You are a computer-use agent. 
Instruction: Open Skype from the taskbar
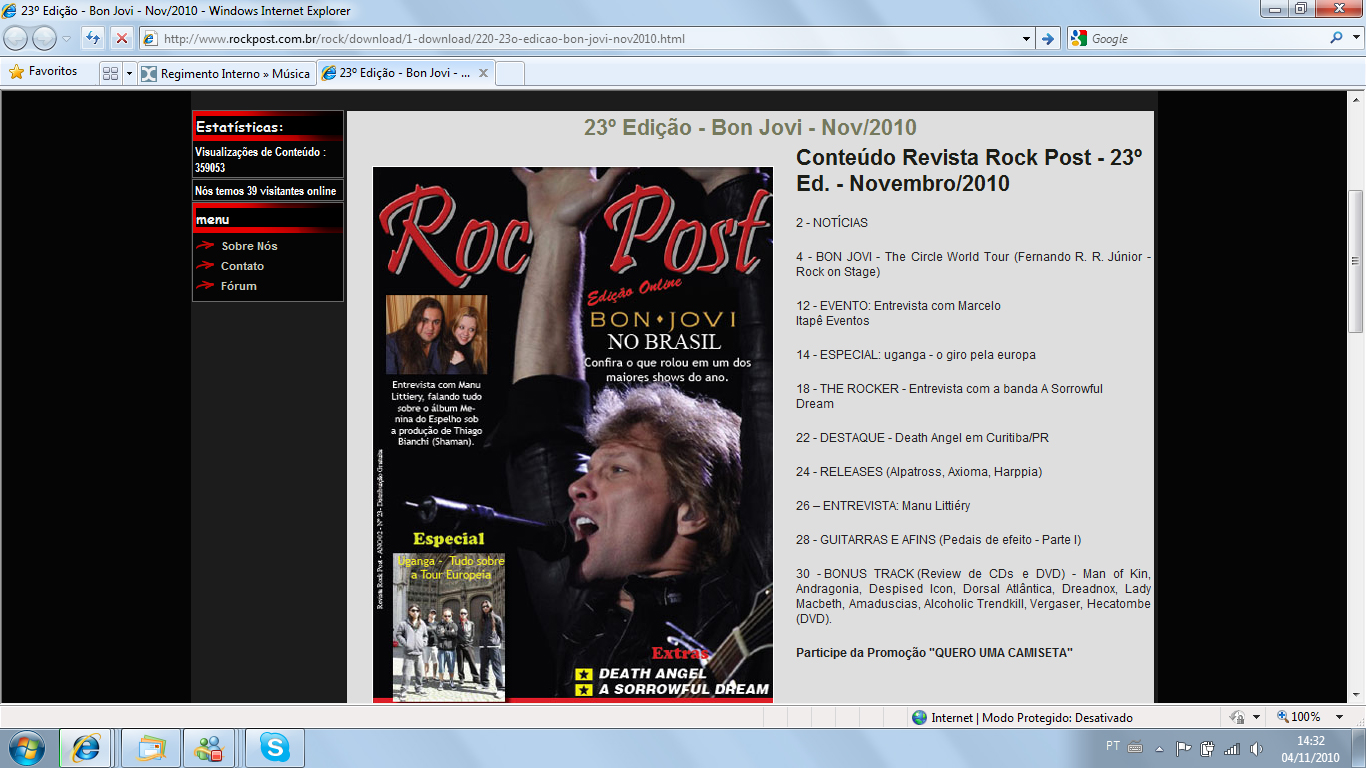coord(275,748)
